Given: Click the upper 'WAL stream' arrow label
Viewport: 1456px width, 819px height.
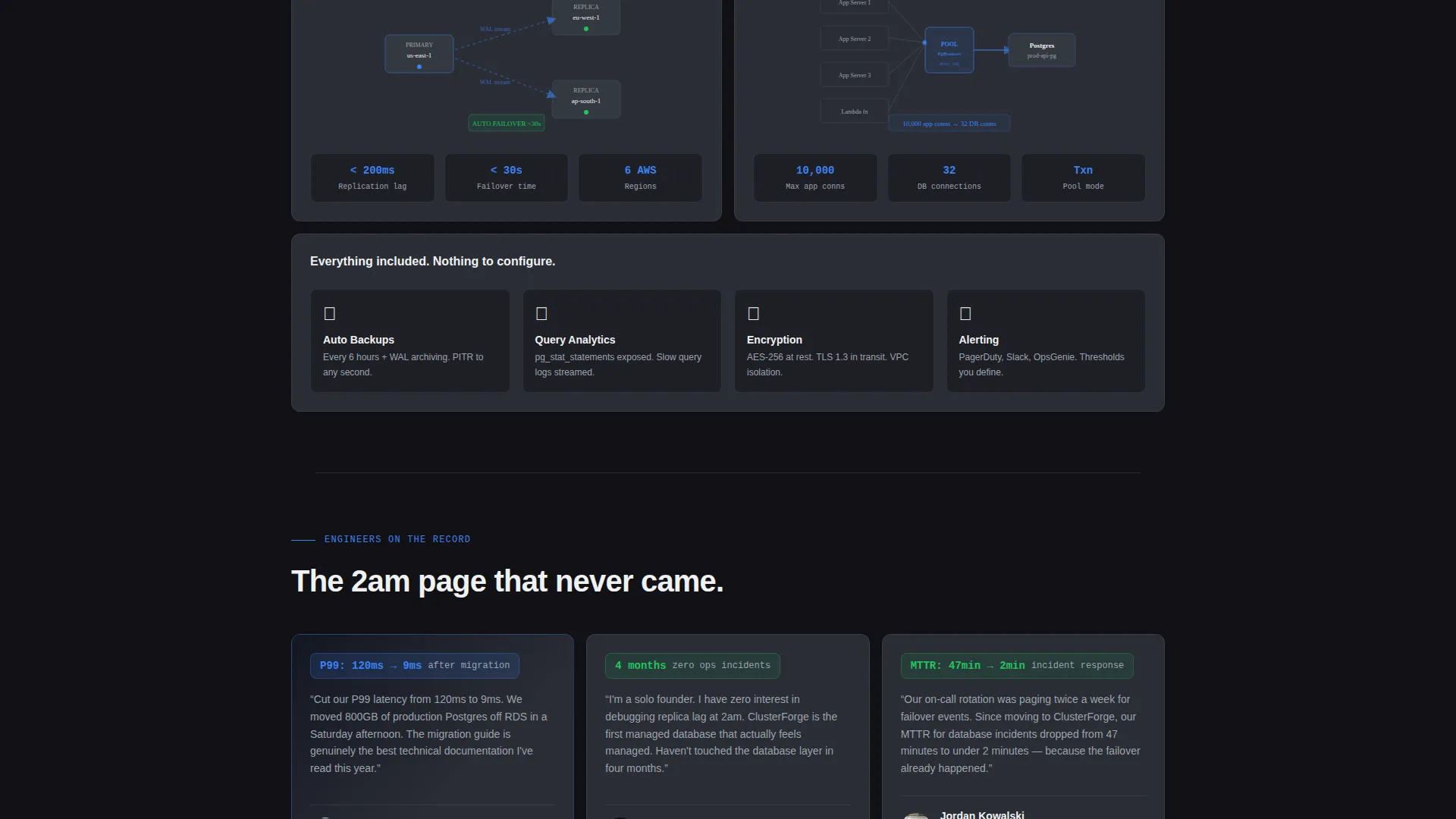Looking at the screenshot, I should click(x=495, y=29).
